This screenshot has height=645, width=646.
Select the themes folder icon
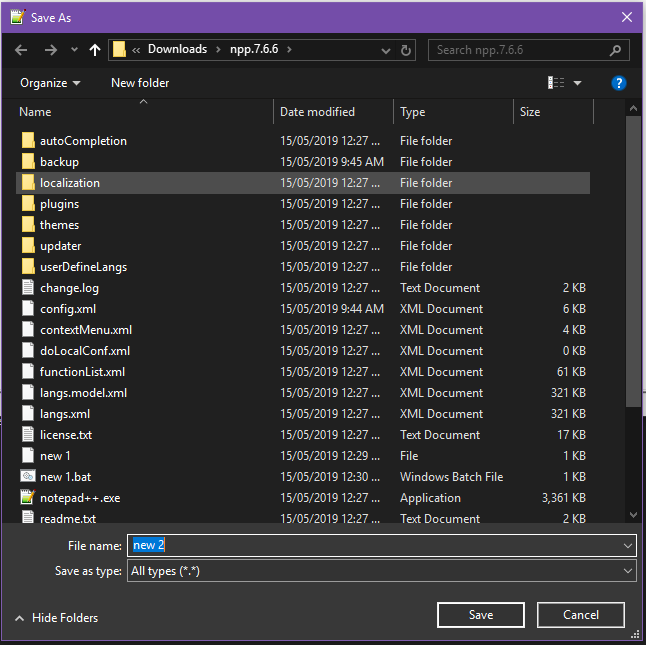pyautogui.click(x=28, y=224)
